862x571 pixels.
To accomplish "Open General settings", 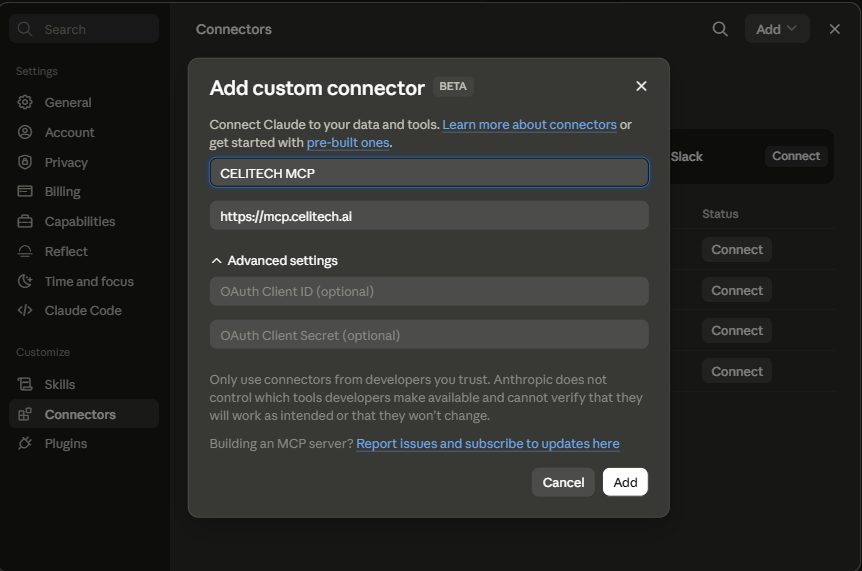I will [84, 102].
